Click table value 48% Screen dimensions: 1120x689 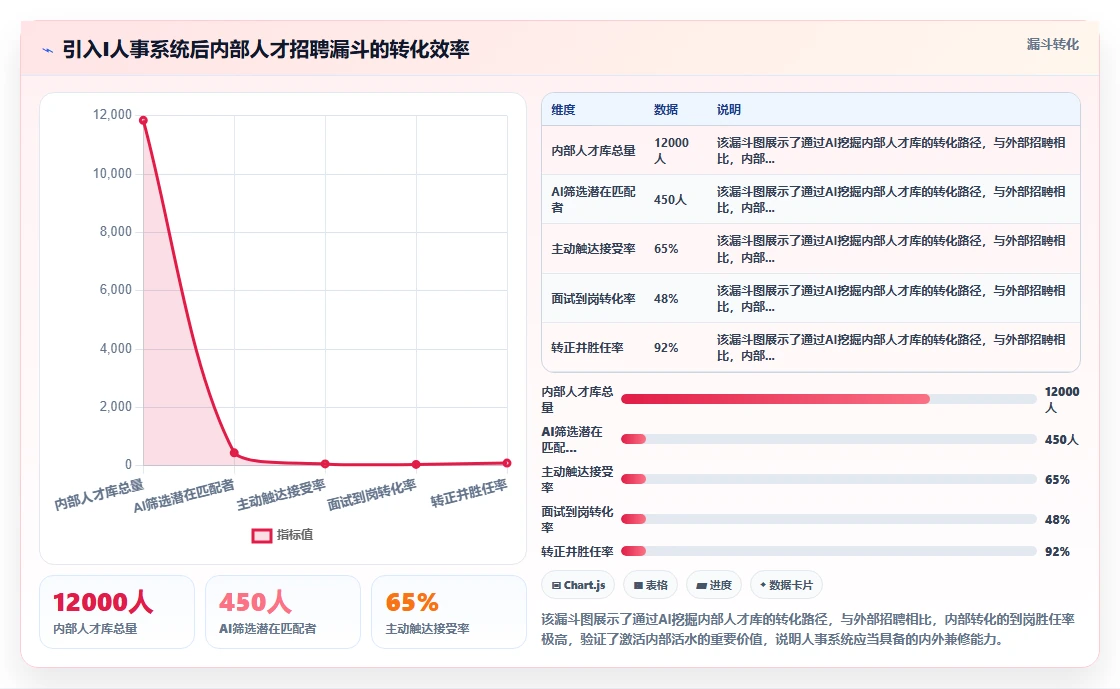(666, 298)
